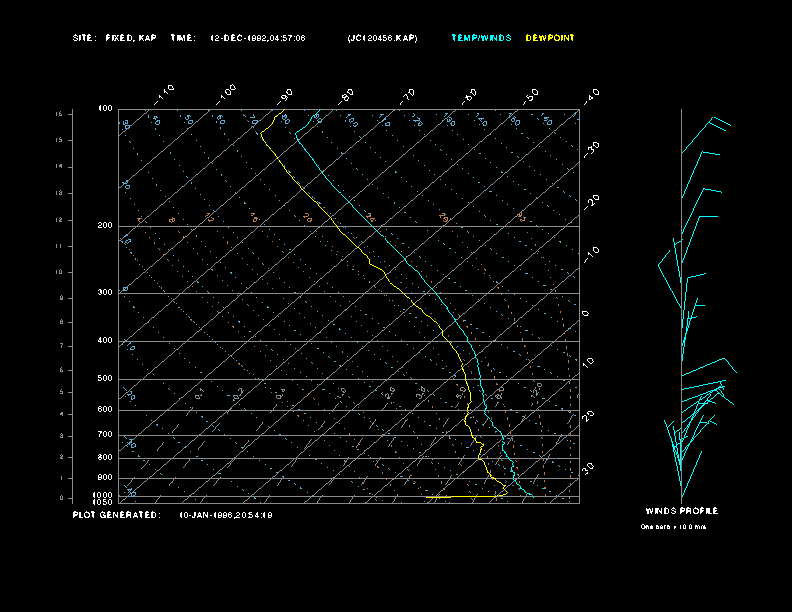The height and width of the screenshot is (612, 792).
Task: Click the 200 pressure level label
Action: (105, 225)
